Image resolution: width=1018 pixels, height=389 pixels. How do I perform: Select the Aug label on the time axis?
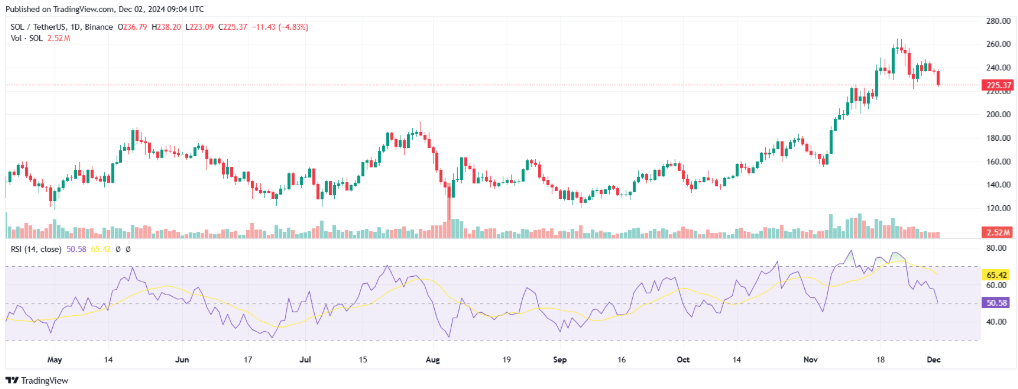click(436, 358)
